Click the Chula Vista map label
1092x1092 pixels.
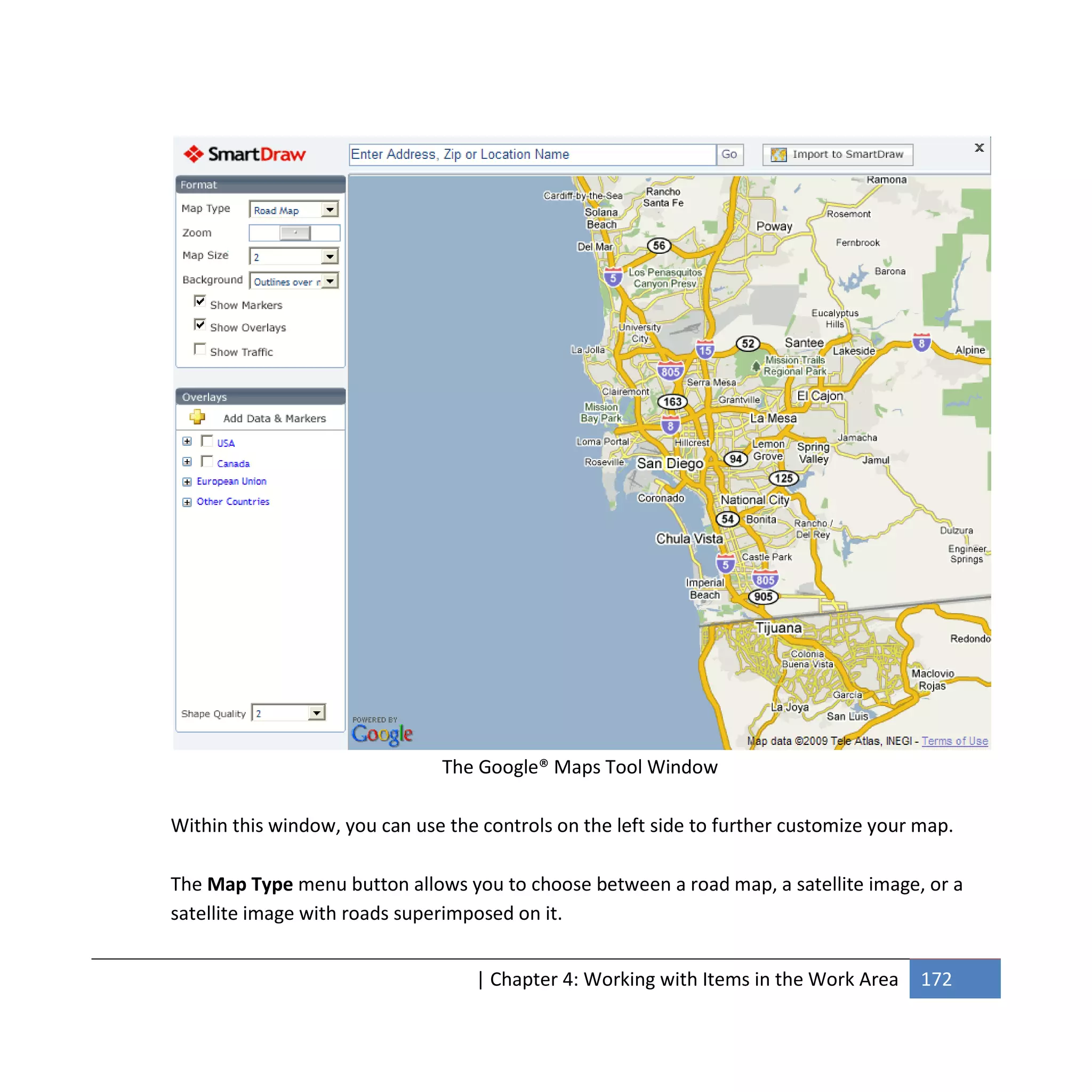[x=689, y=539]
